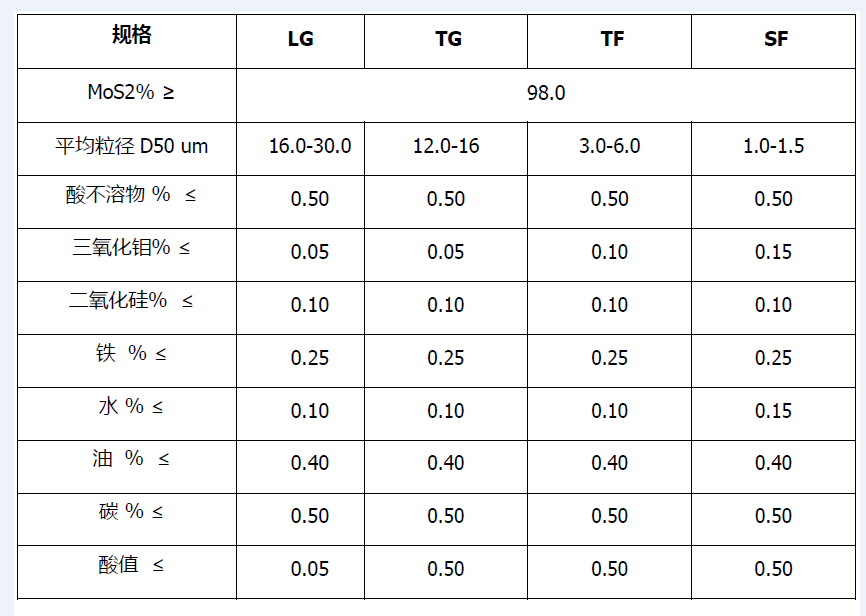Select the 碳 % row label
Screen dimensions: 866x616
click(131, 512)
